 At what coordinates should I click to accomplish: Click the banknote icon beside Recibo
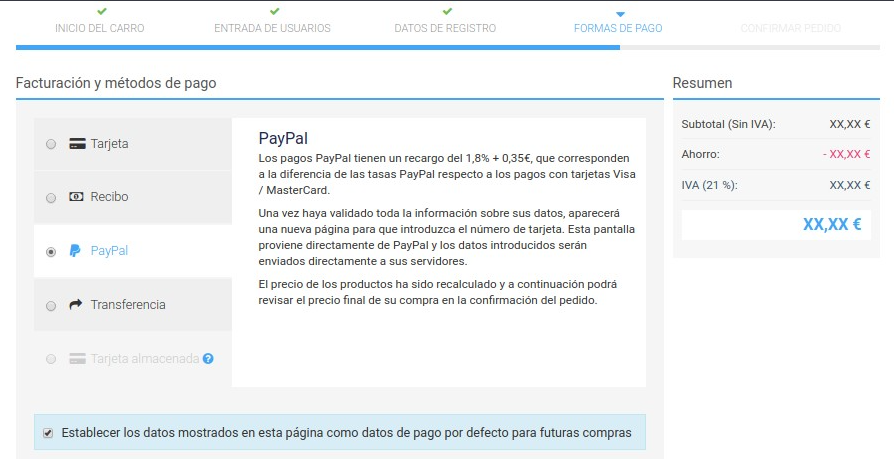(x=76, y=197)
